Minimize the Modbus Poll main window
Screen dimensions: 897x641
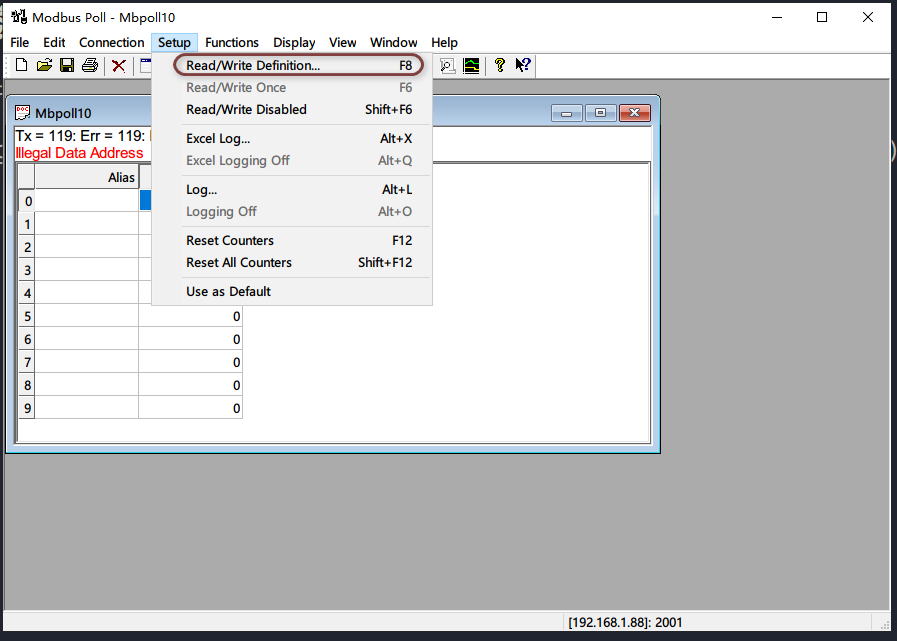pyautogui.click(x=777, y=17)
